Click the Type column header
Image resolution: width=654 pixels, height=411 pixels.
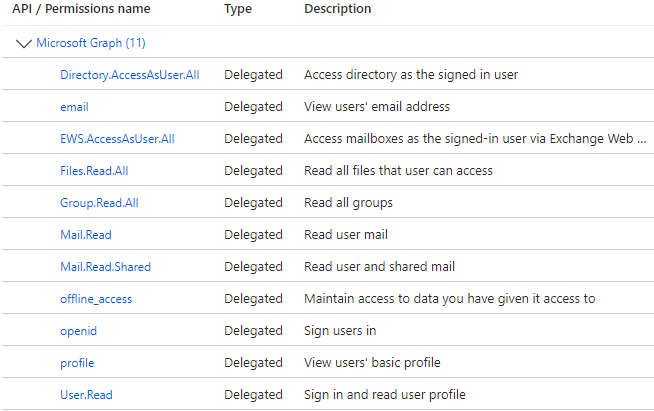pos(238,9)
